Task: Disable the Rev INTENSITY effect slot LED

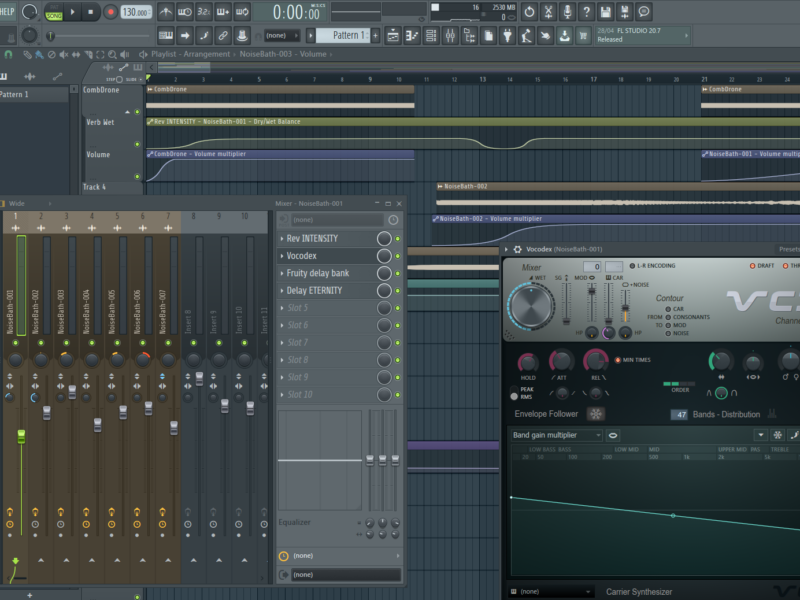Action: 397,239
